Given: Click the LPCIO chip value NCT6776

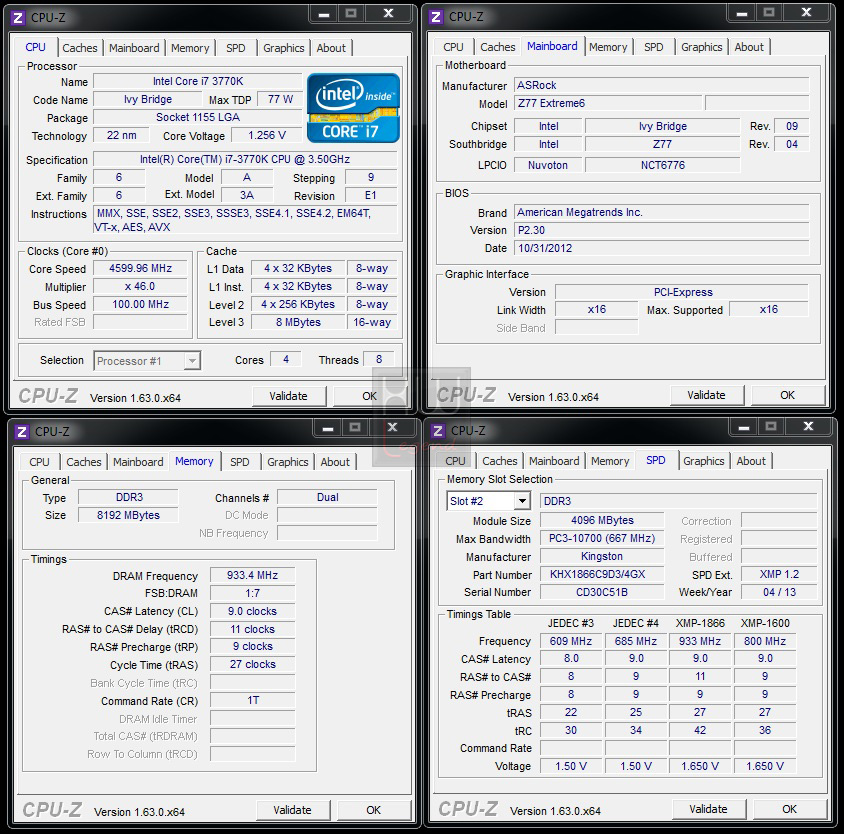Looking at the screenshot, I should 663,165.
